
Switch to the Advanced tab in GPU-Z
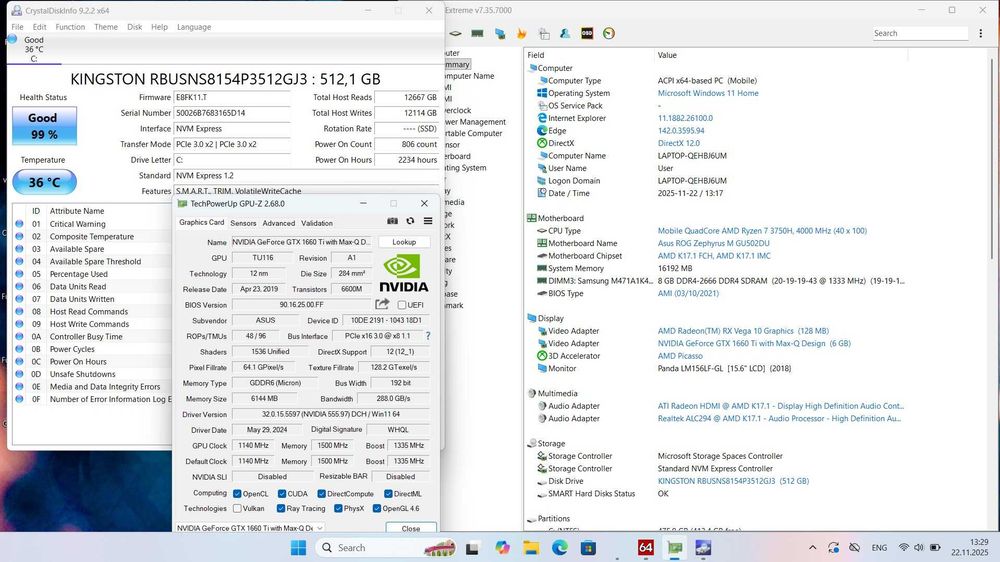click(x=279, y=223)
